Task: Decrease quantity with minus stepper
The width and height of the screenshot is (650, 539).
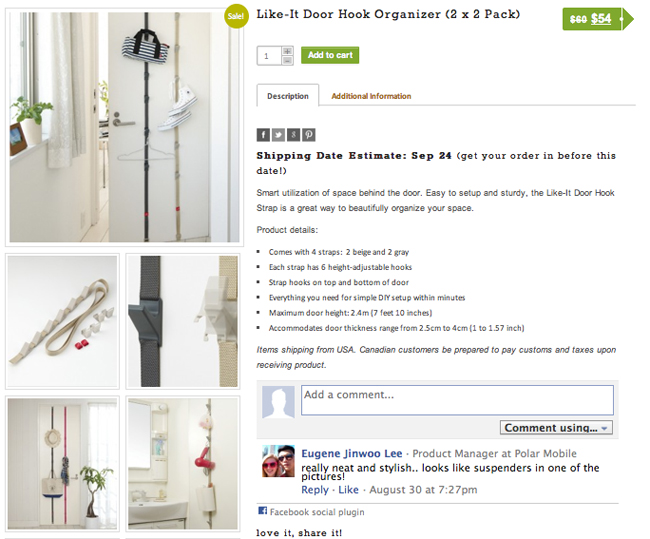Action: click(287, 61)
